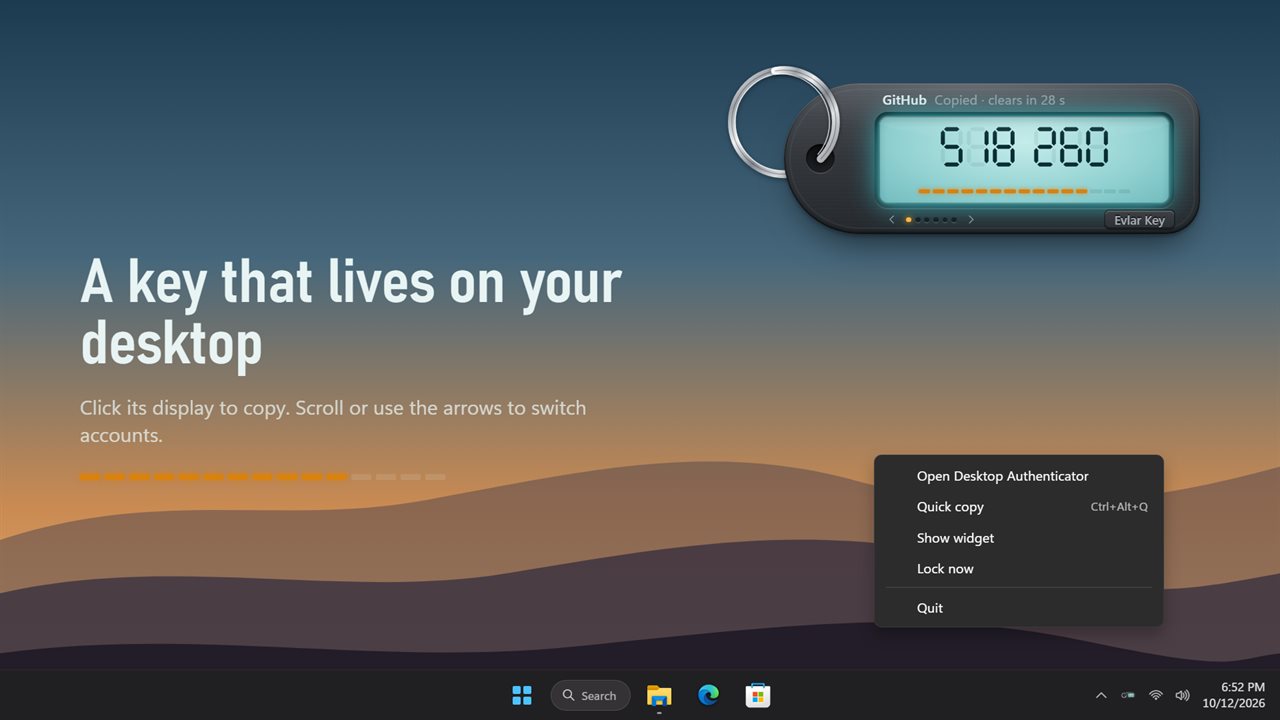This screenshot has height=720, width=1280.
Task: Switch to the next account using the widget's right arrow
Action: pos(970,219)
